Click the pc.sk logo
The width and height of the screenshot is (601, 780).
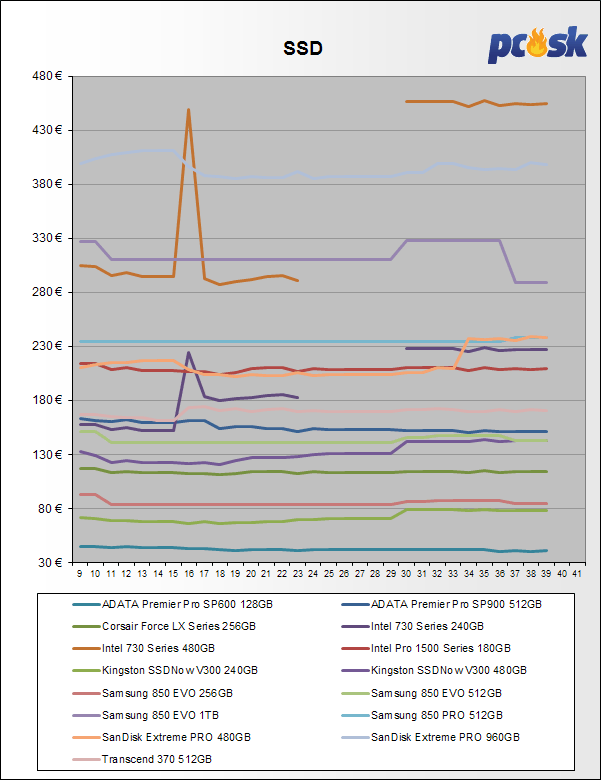pos(537,44)
